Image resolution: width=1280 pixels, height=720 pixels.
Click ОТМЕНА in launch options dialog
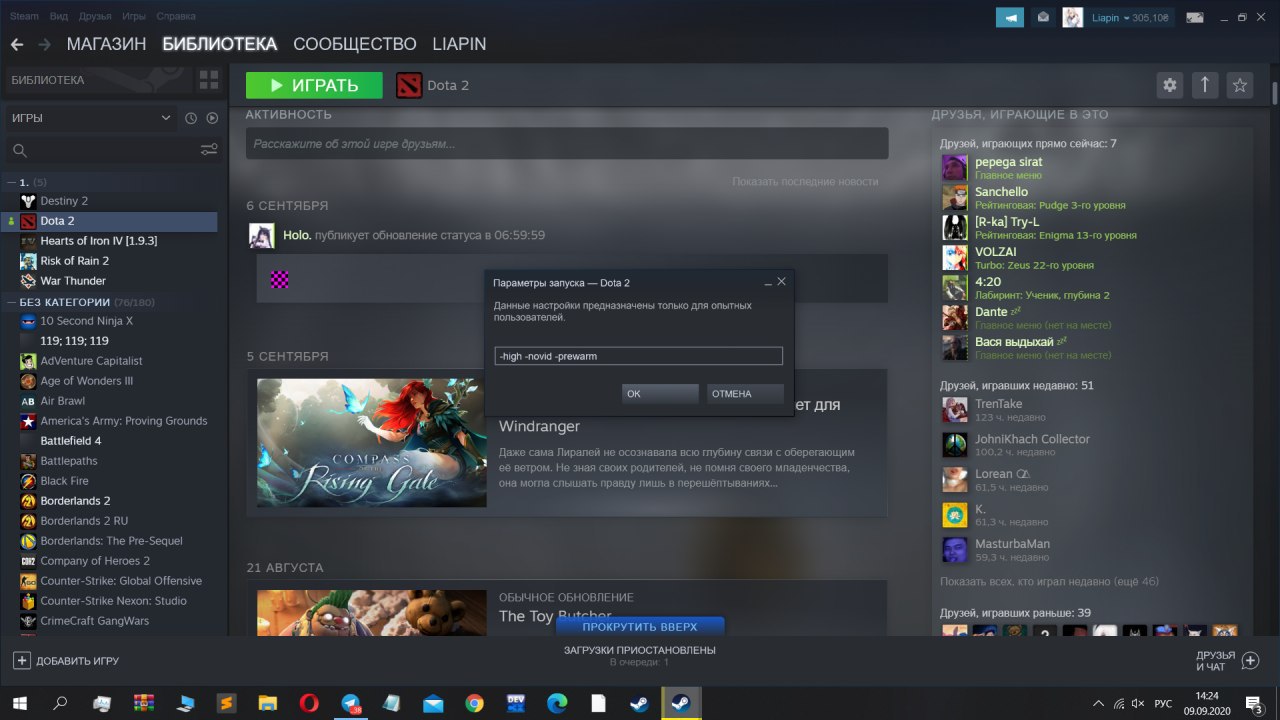(745, 394)
